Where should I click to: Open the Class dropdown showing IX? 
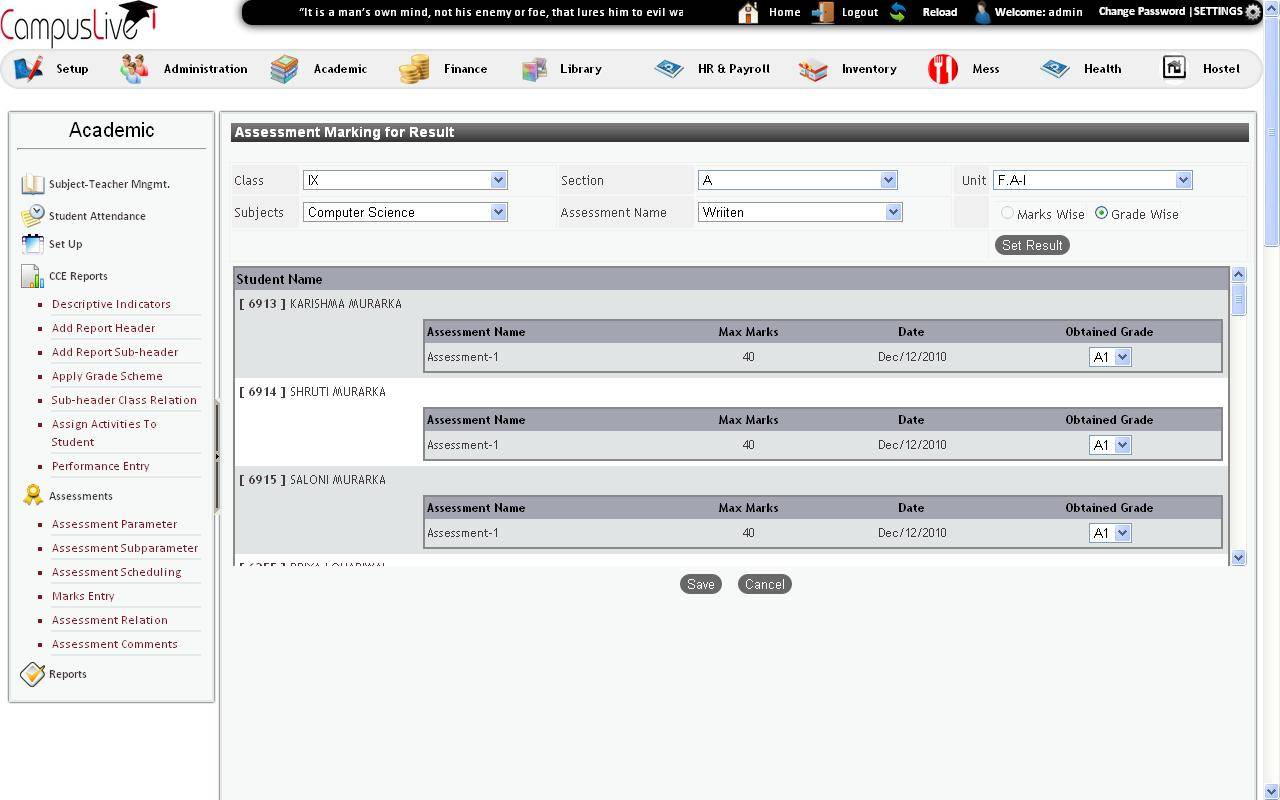pyautogui.click(x=405, y=180)
